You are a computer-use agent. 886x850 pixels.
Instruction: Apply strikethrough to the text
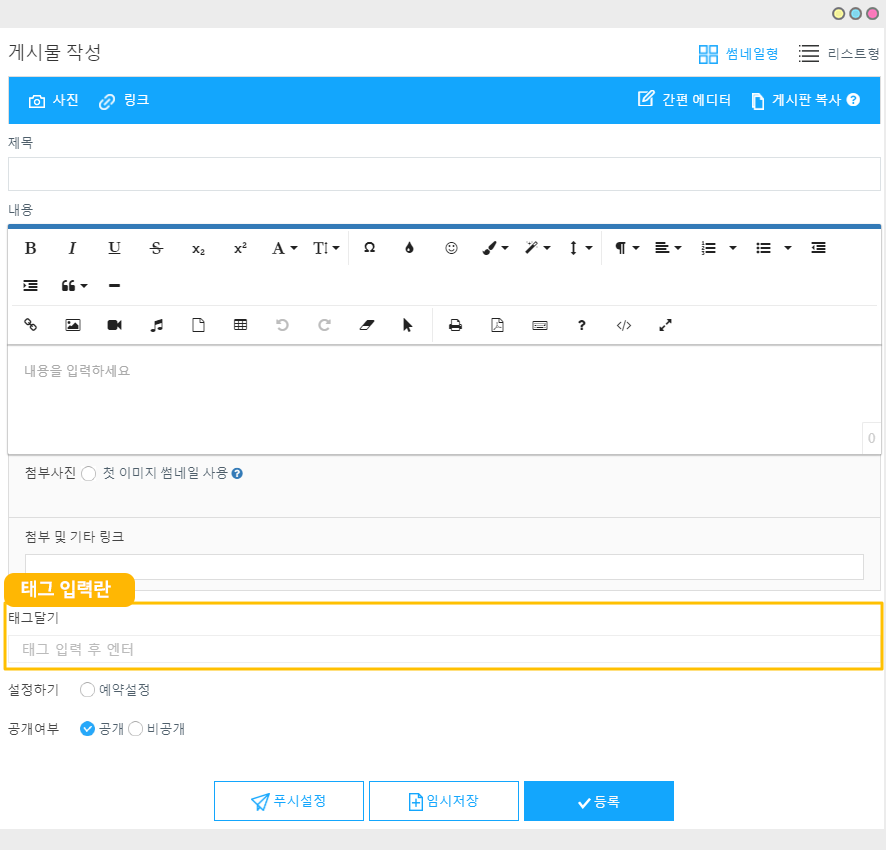(156, 248)
